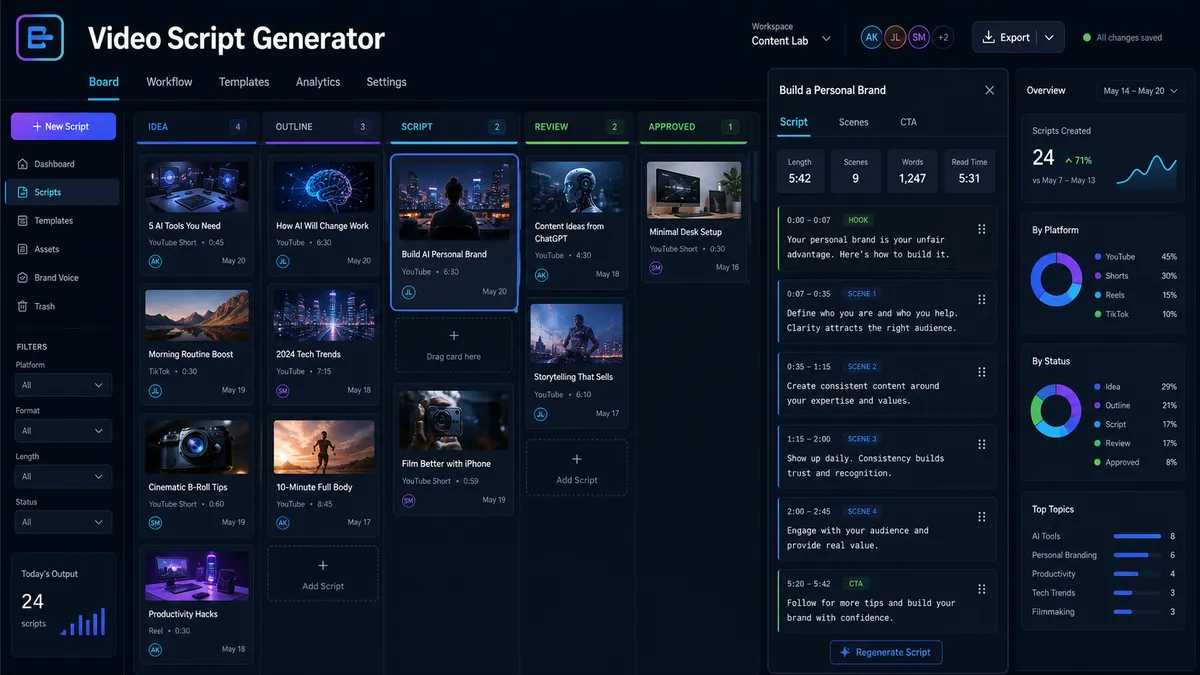Open the Film Better with iPhone card
Image resolution: width=1200 pixels, height=675 pixels.
point(454,449)
